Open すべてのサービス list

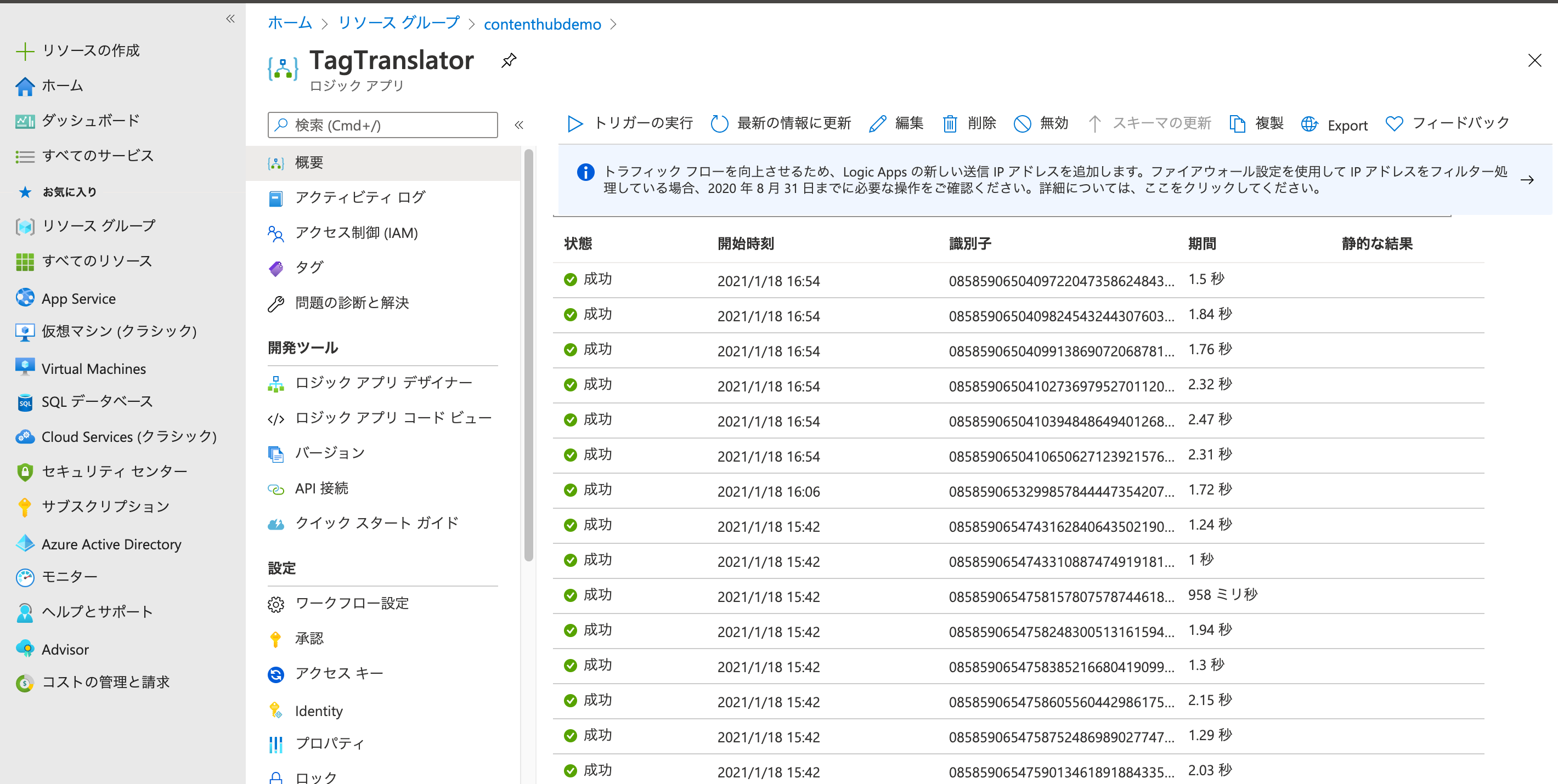click(84, 156)
